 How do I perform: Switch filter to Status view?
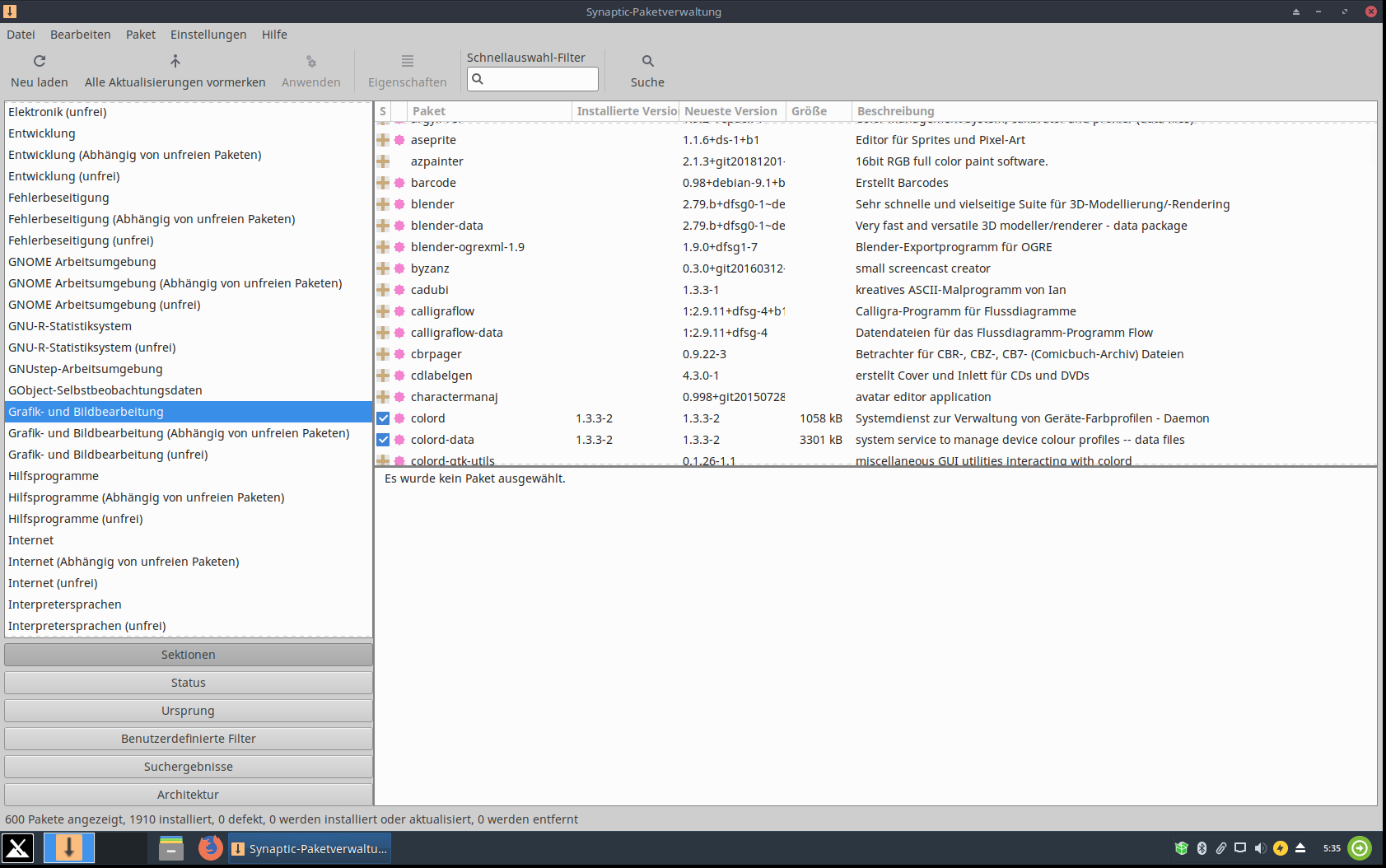(x=188, y=683)
